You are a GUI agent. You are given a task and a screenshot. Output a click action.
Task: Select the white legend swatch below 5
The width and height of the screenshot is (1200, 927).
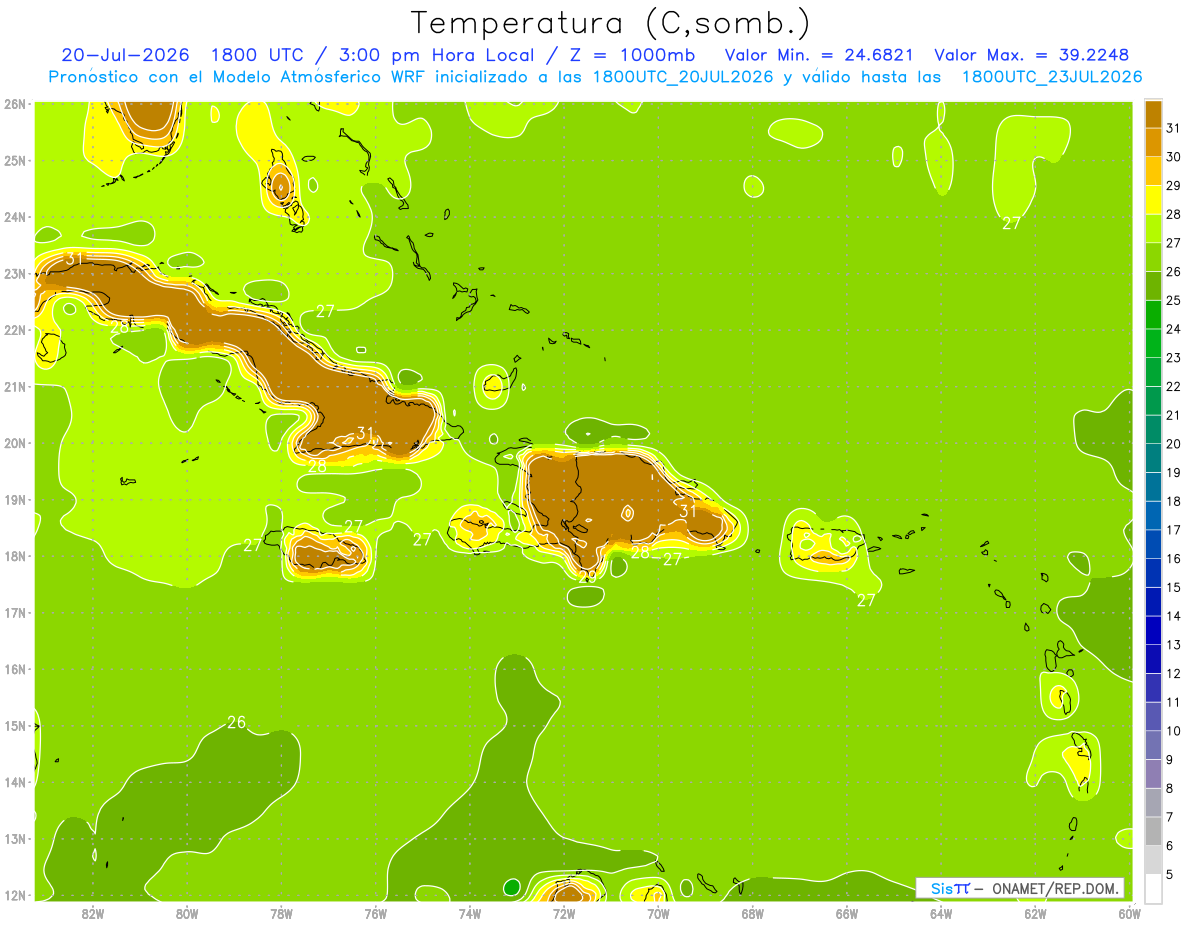click(1153, 888)
